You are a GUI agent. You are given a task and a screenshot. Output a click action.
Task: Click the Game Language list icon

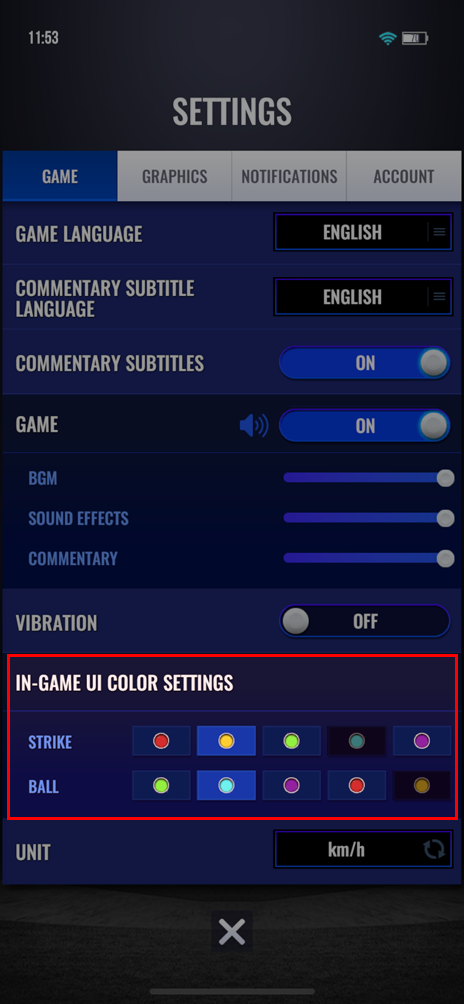click(x=439, y=232)
